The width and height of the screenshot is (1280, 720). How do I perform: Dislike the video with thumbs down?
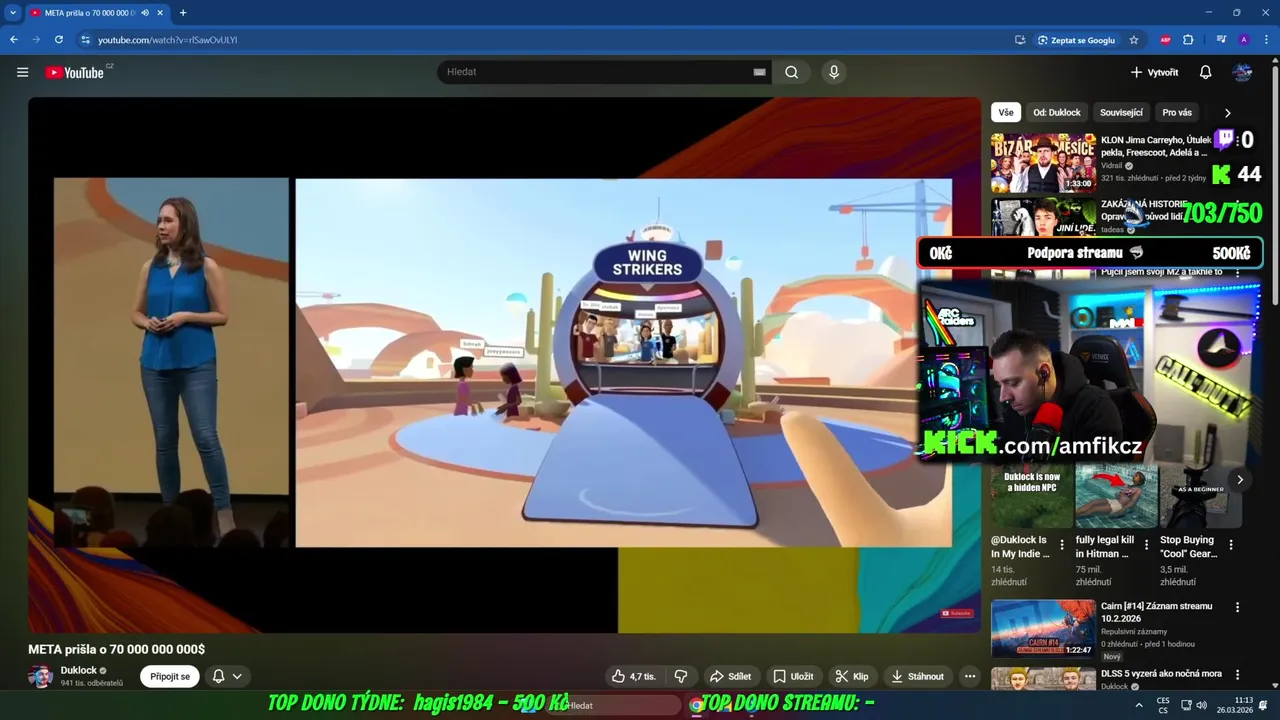point(681,676)
